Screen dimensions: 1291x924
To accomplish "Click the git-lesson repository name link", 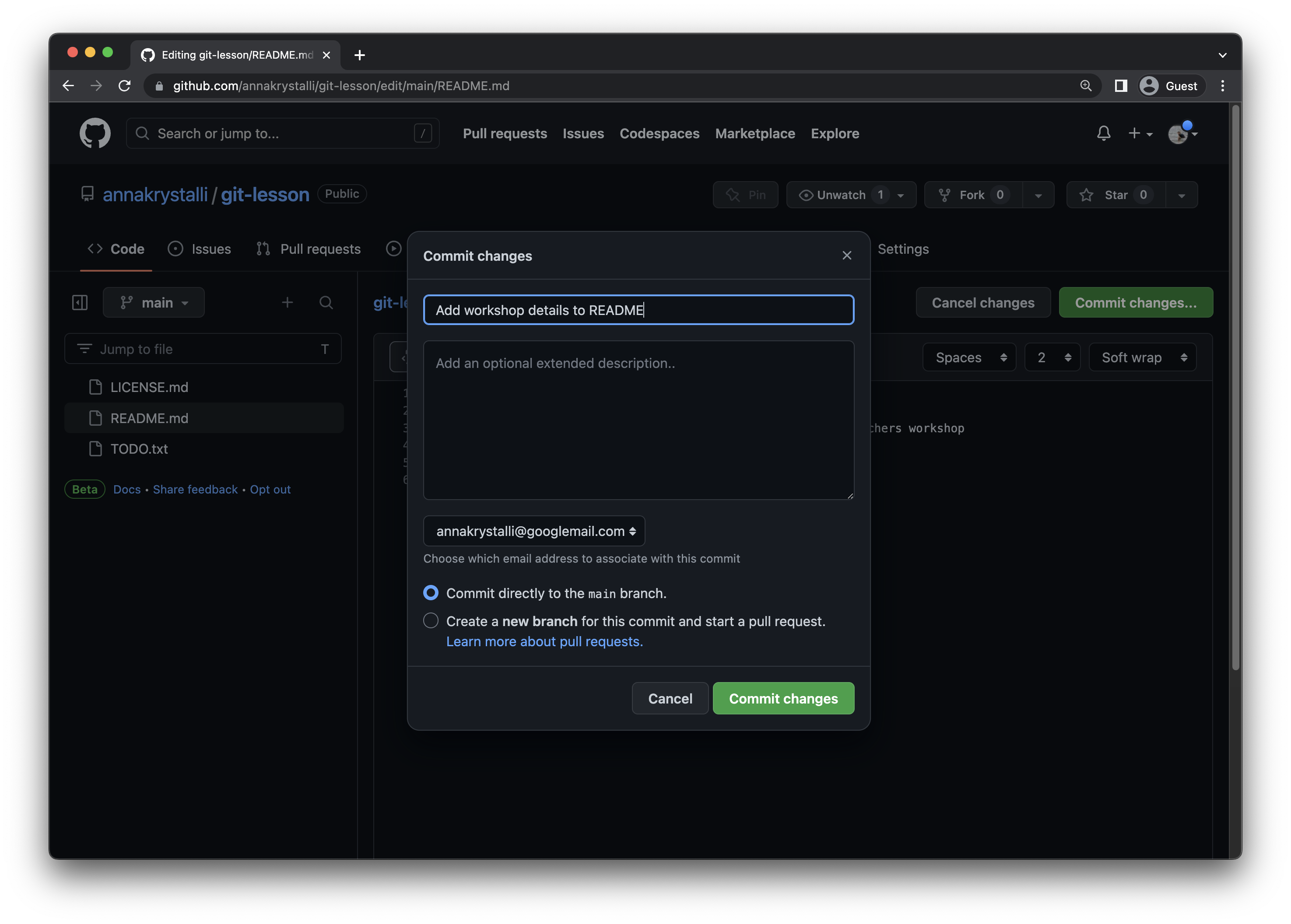I will (265, 195).
